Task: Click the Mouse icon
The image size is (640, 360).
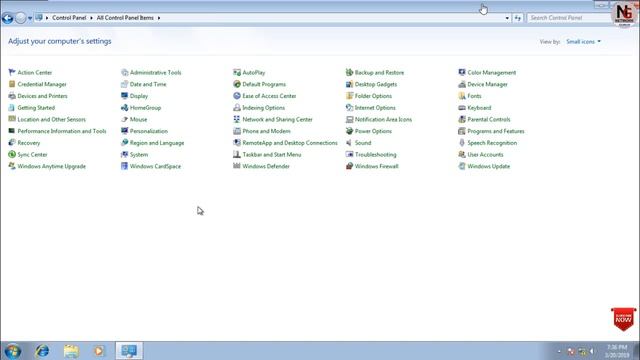Action: pos(124,119)
